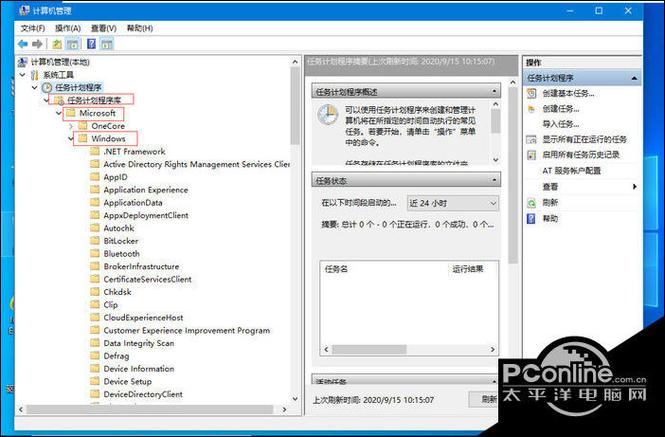Click the 刷新 button at bottom of summary
The image size is (665, 437).
click(483, 399)
